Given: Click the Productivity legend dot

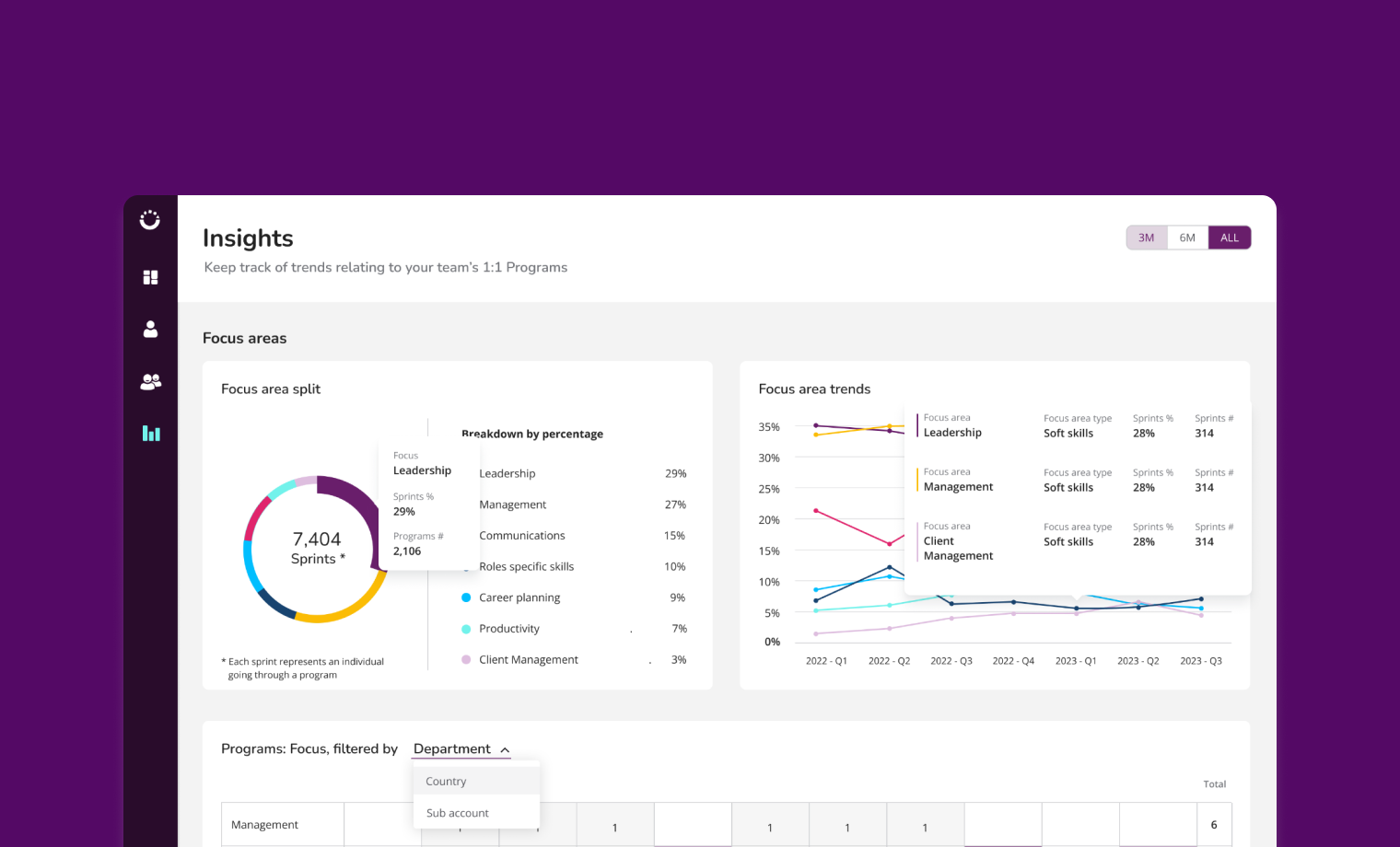Looking at the screenshot, I should pos(466,629).
